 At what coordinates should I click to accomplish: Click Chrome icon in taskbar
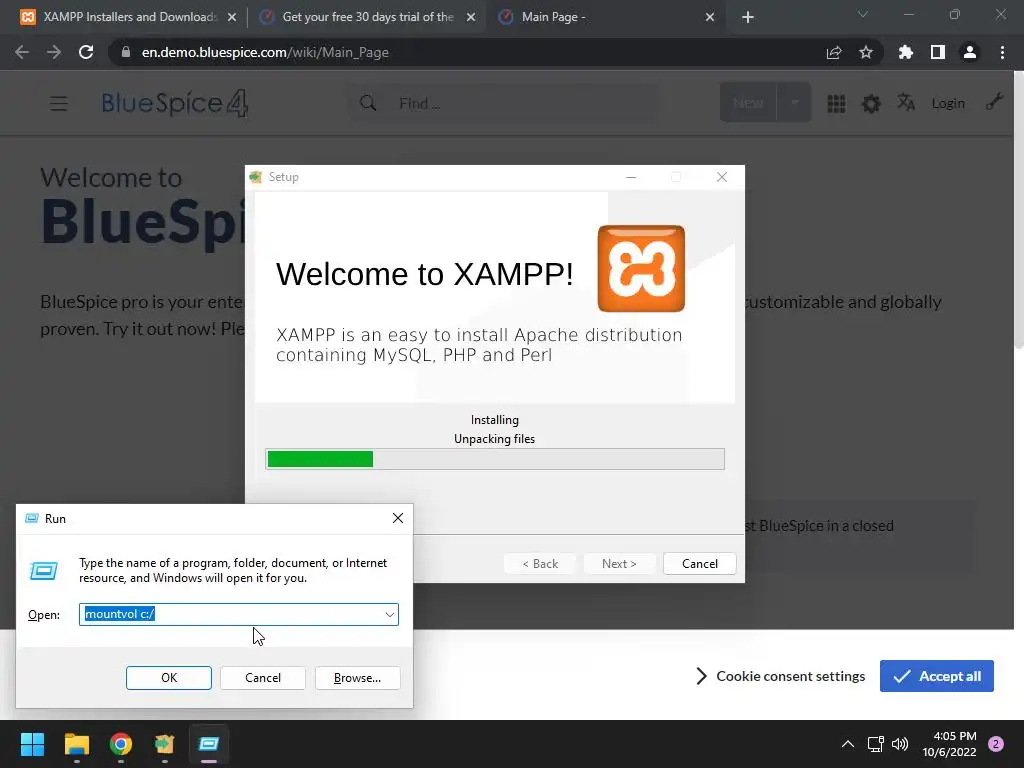(x=121, y=744)
